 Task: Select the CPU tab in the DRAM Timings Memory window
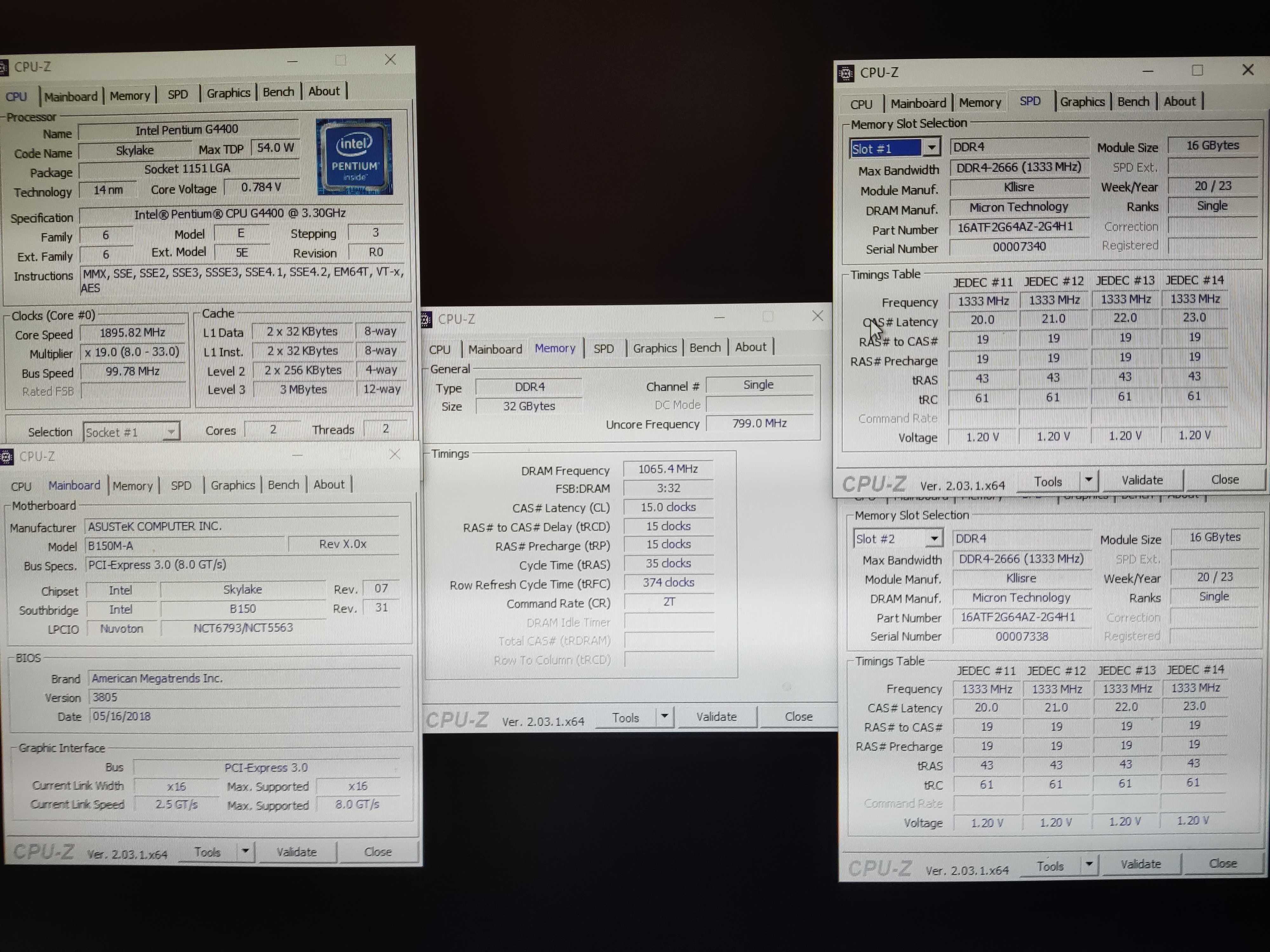pyautogui.click(x=440, y=349)
